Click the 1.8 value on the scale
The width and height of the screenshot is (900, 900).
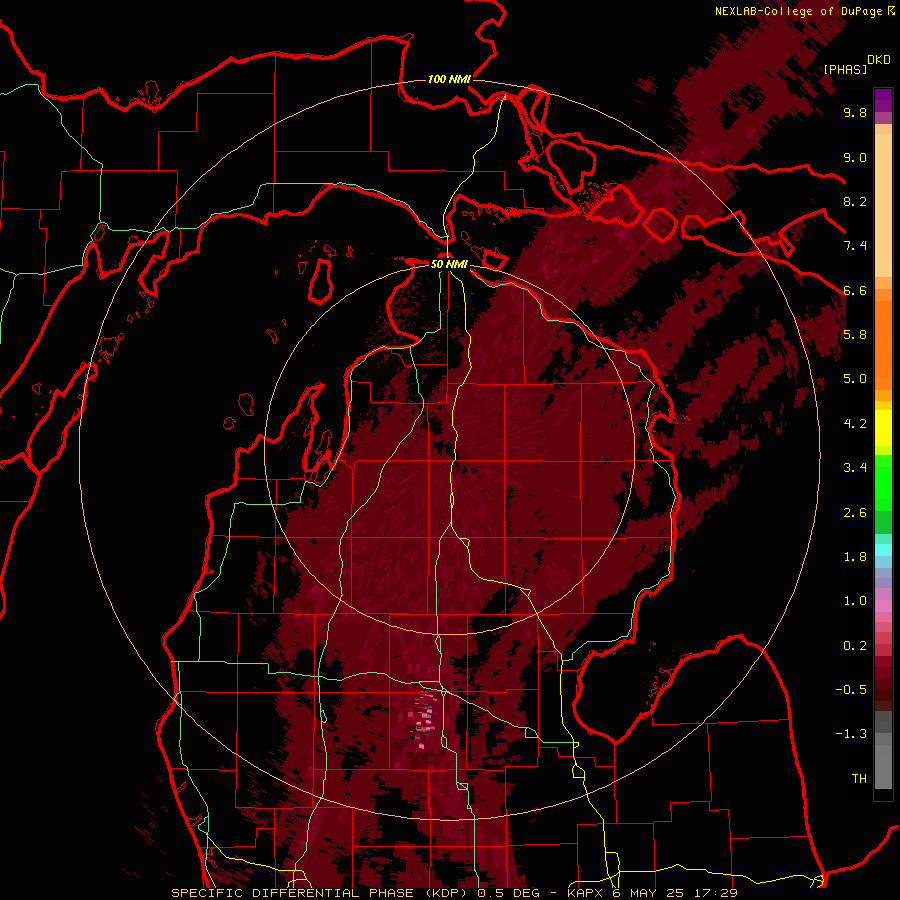[x=855, y=557]
